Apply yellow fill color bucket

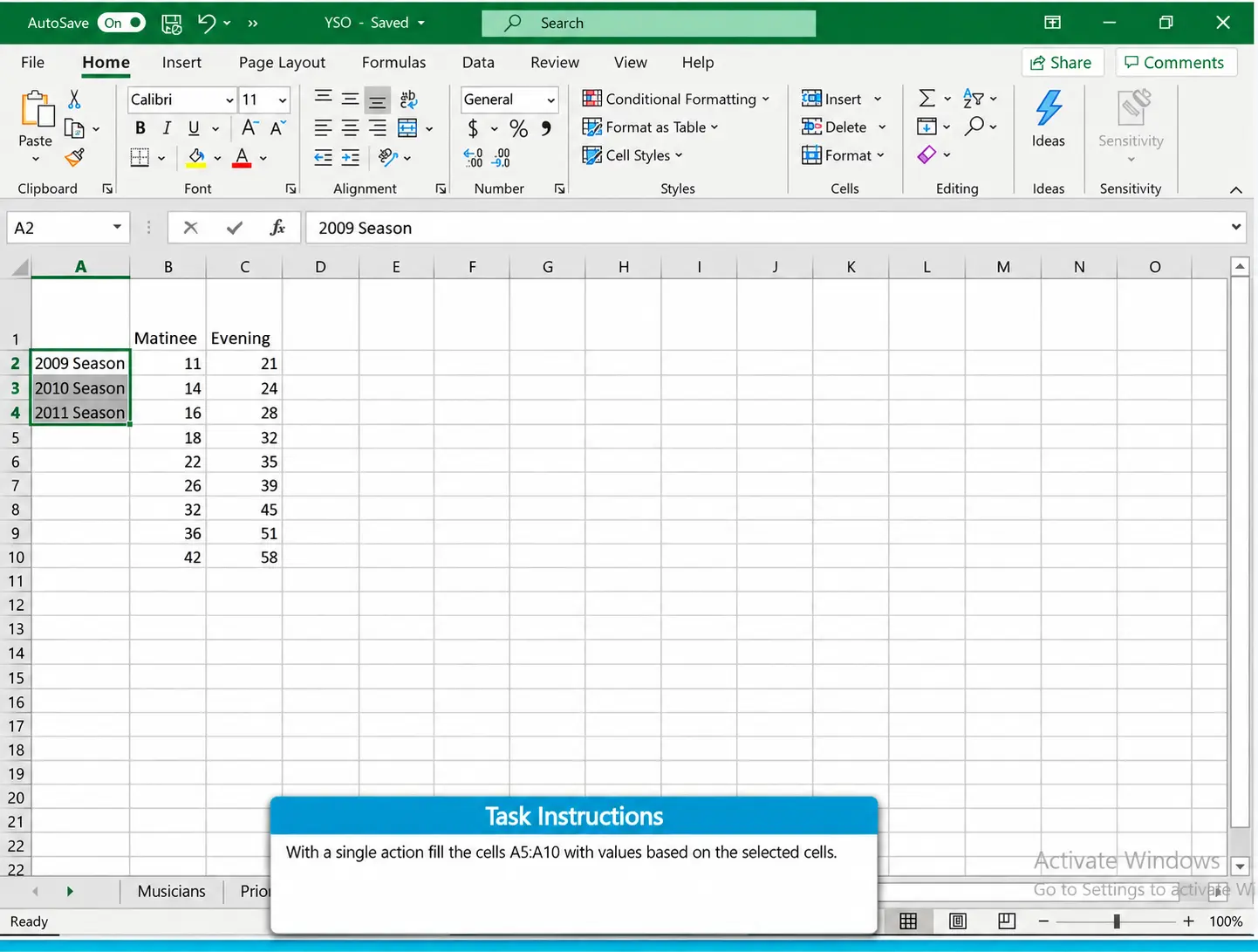(196, 158)
